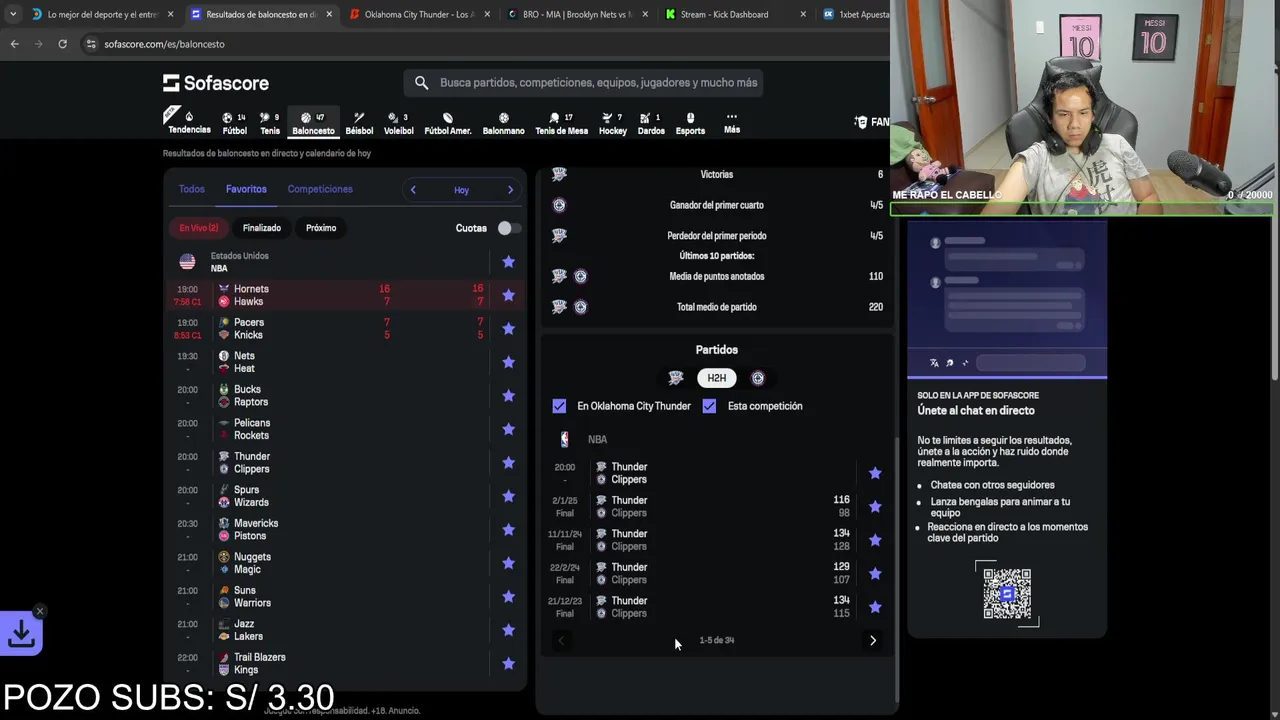Screen dimensions: 1280x720
Task: Switch to the Todos tab
Action: (x=191, y=189)
